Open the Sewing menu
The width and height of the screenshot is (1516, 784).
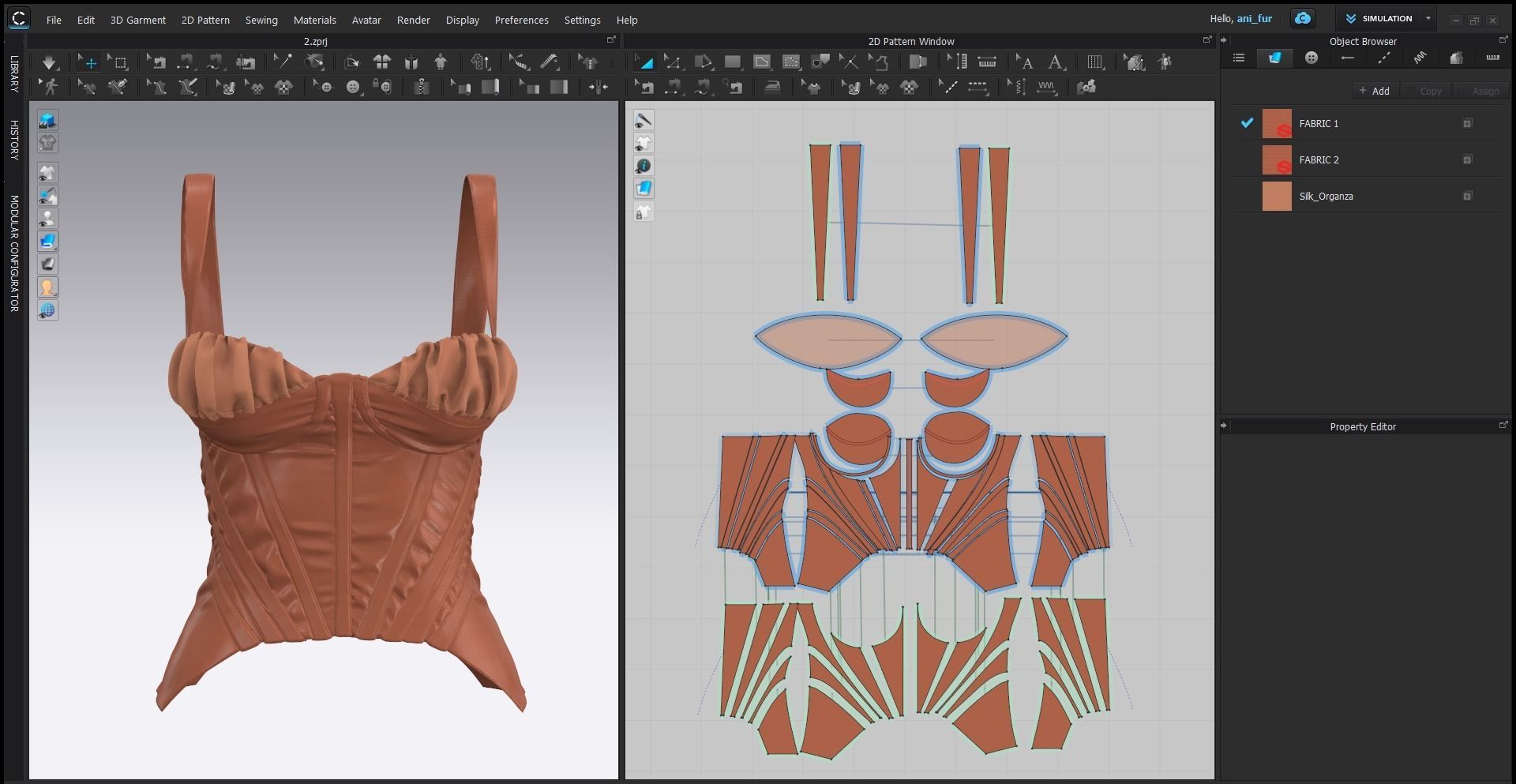pyautogui.click(x=261, y=20)
